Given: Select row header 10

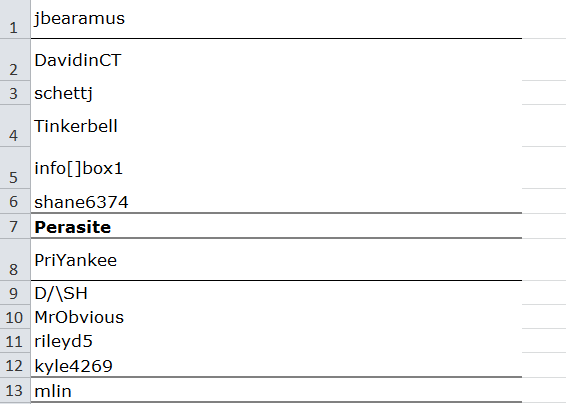Looking at the screenshot, I should [15, 317].
